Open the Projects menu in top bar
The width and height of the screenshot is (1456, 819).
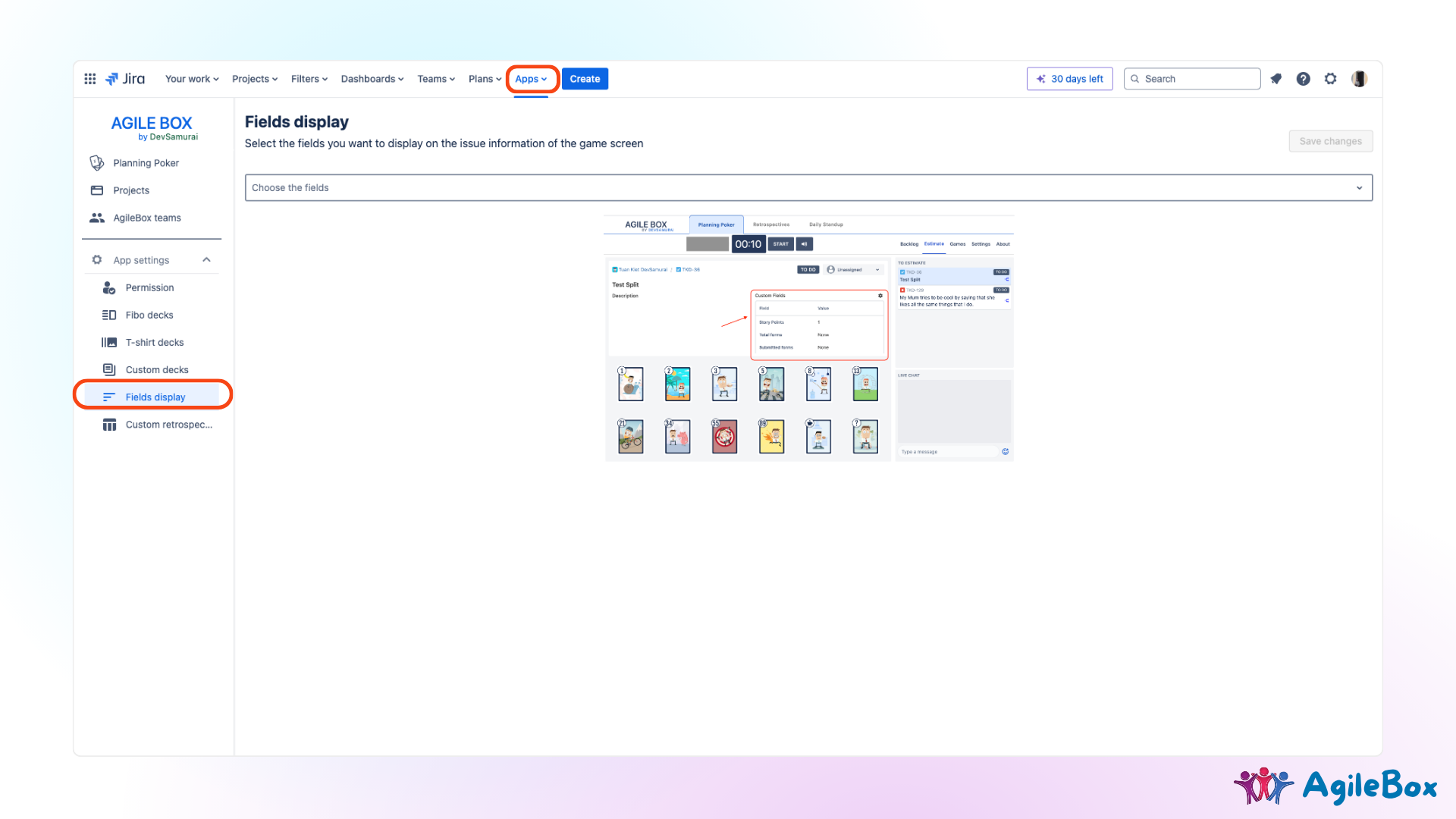coord(255,79)
